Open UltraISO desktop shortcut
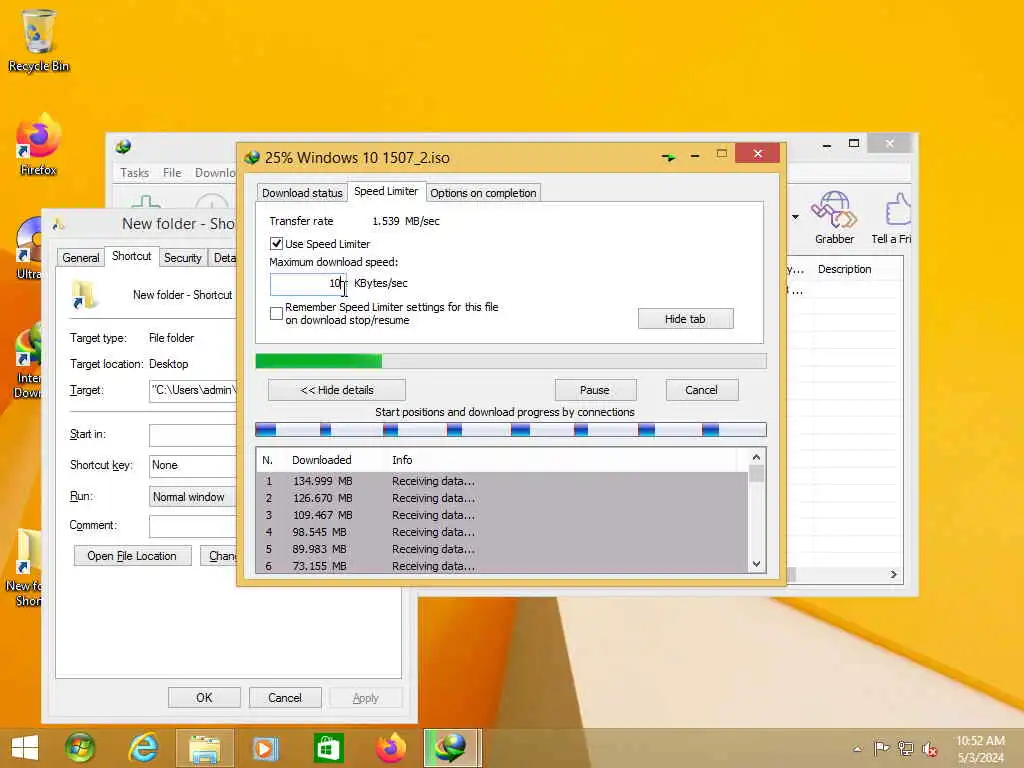The width and height of the screenshot is (1024, 768). (x=29, y=248)
